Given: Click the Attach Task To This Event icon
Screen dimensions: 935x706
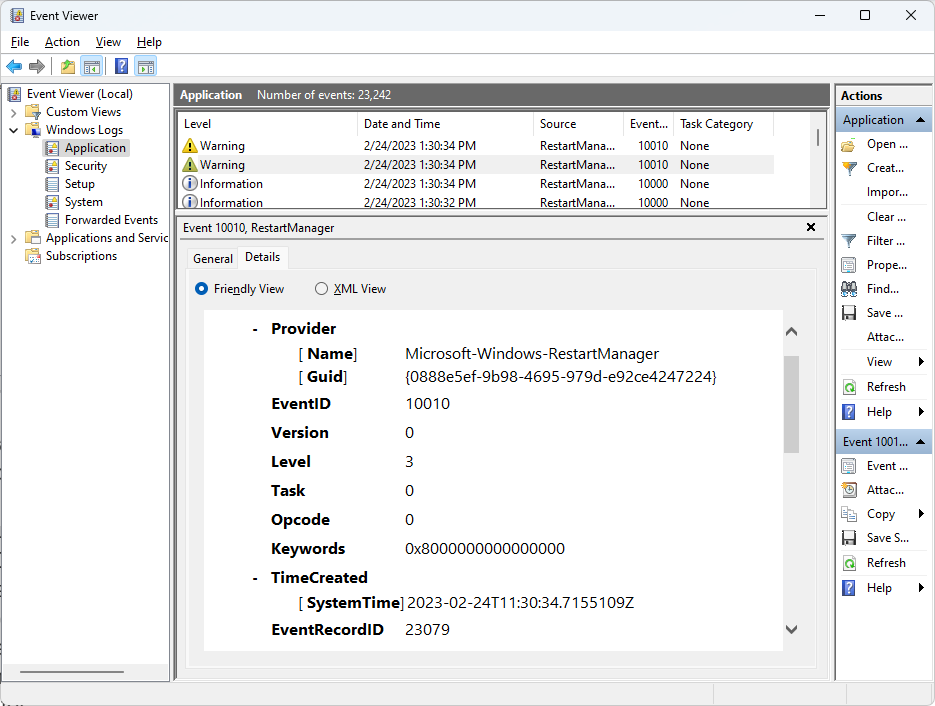Looking at the screenshot, I should coord(849,490).
